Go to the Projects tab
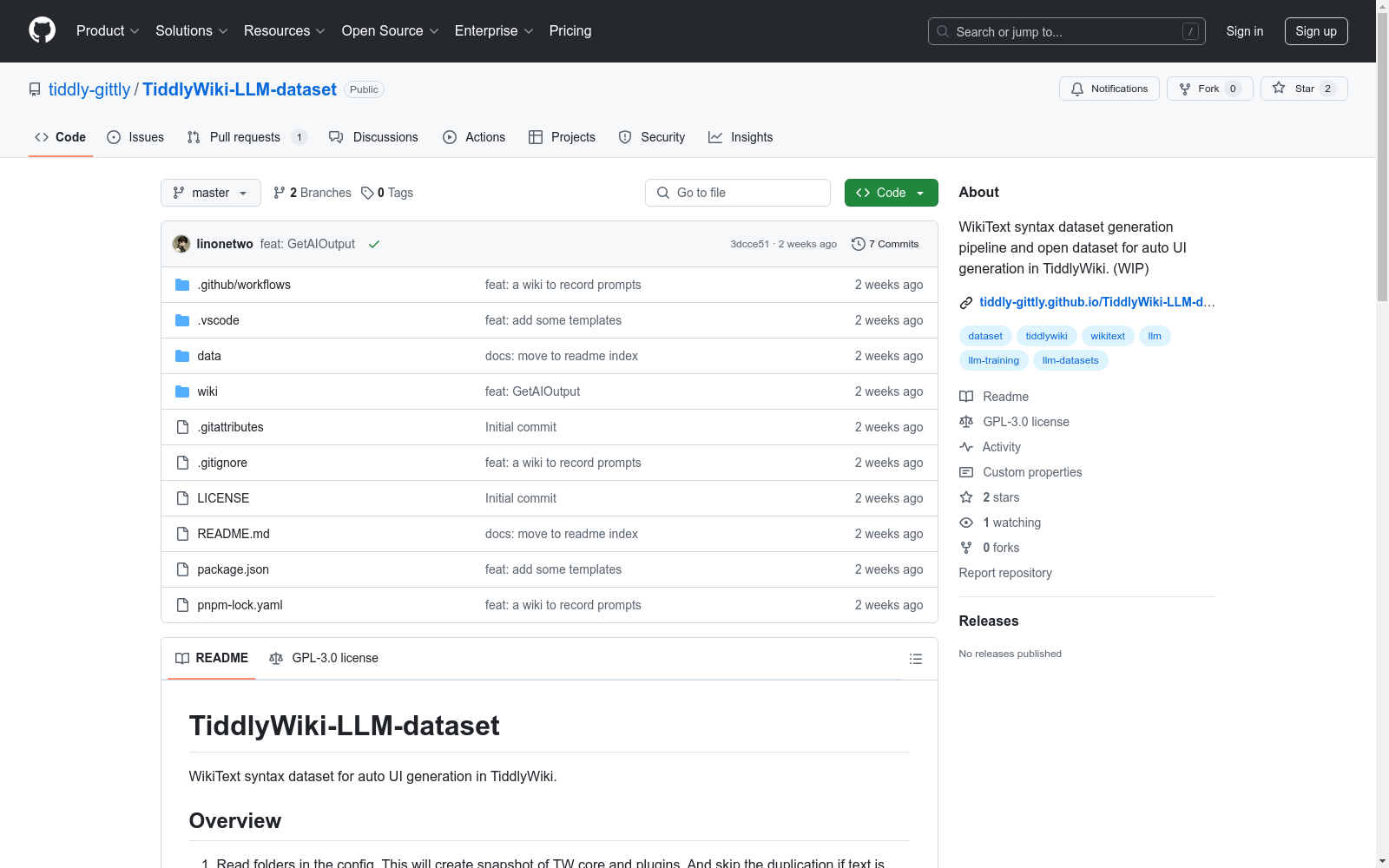Viewport: 1389px width, 868px height. click(562, 137)
